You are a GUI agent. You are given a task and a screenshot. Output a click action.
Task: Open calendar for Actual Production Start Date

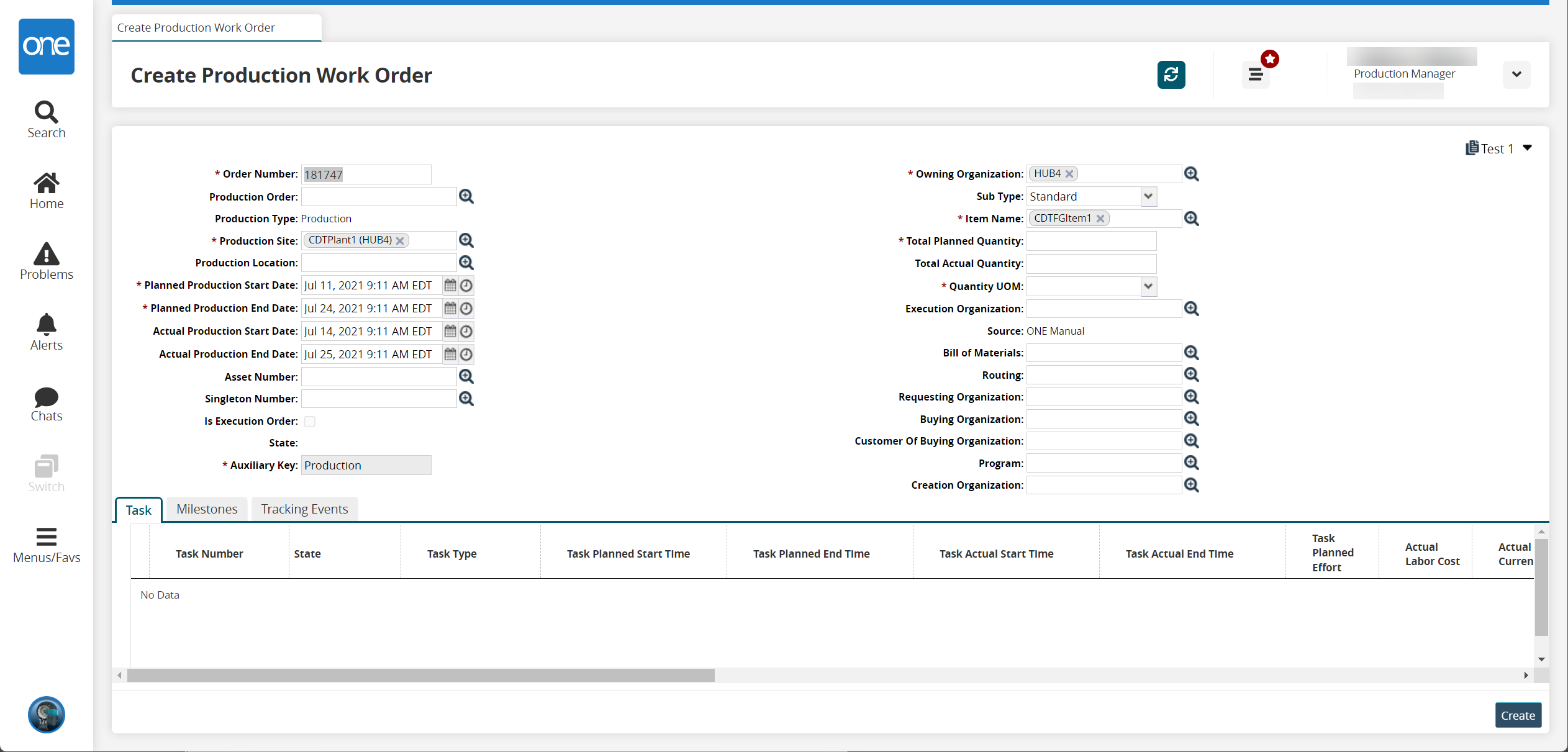pyautogui.click(x=450, y=332)
